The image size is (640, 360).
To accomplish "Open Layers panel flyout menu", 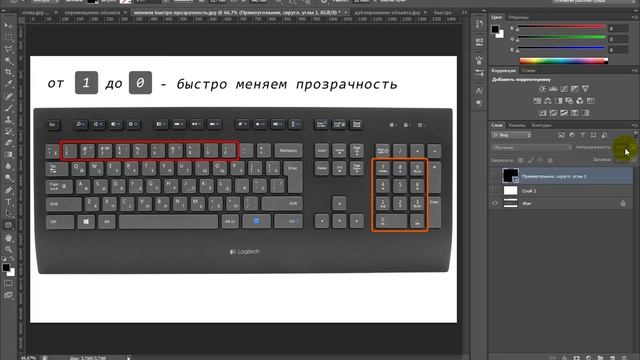I will [635, 125].
